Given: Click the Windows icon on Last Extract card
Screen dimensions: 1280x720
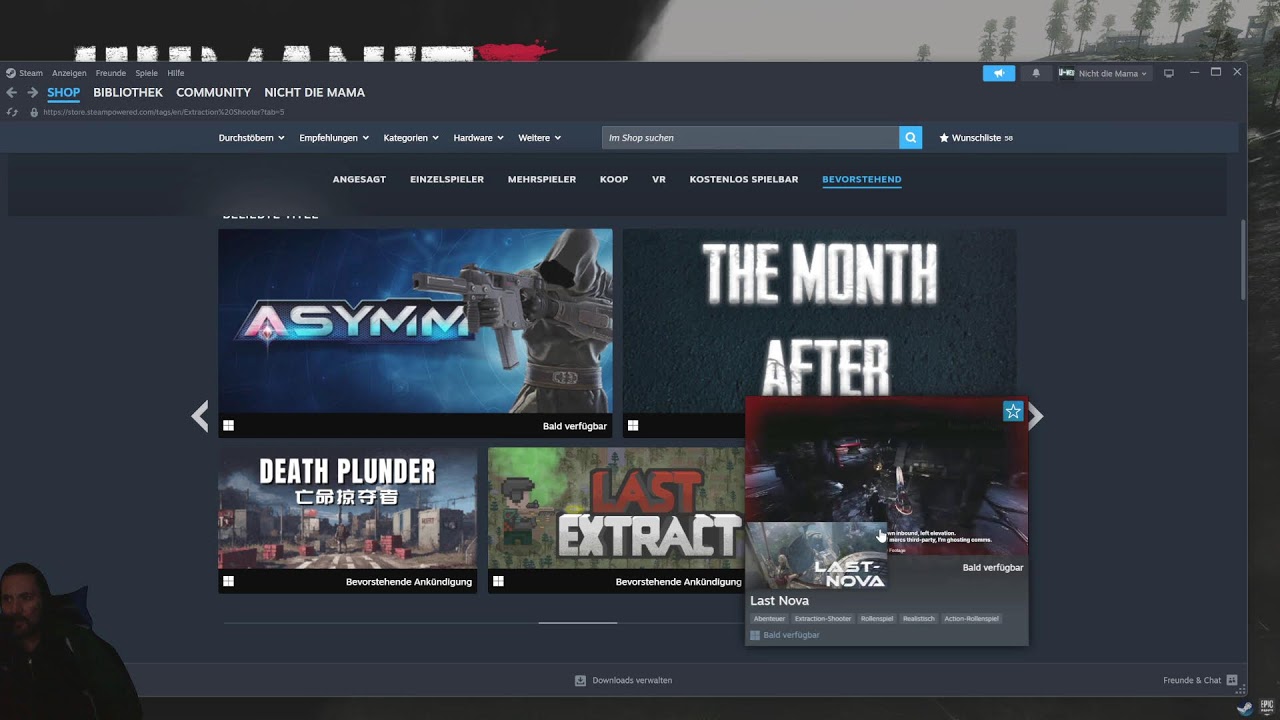Looking at the screenshot, I should click(x=498, y=581).
